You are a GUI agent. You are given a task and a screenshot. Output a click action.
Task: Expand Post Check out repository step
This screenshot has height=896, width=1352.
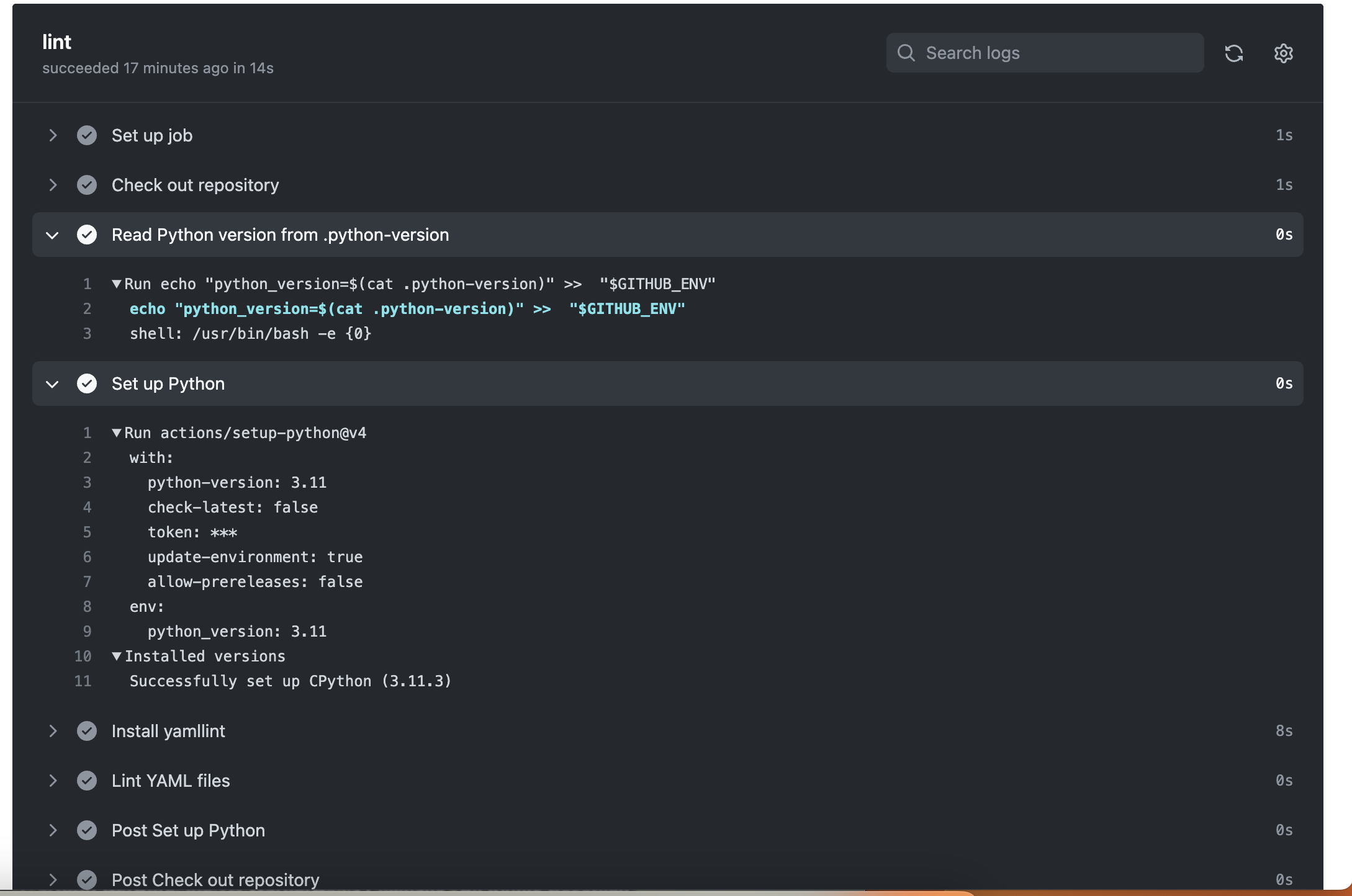[53, 880]
